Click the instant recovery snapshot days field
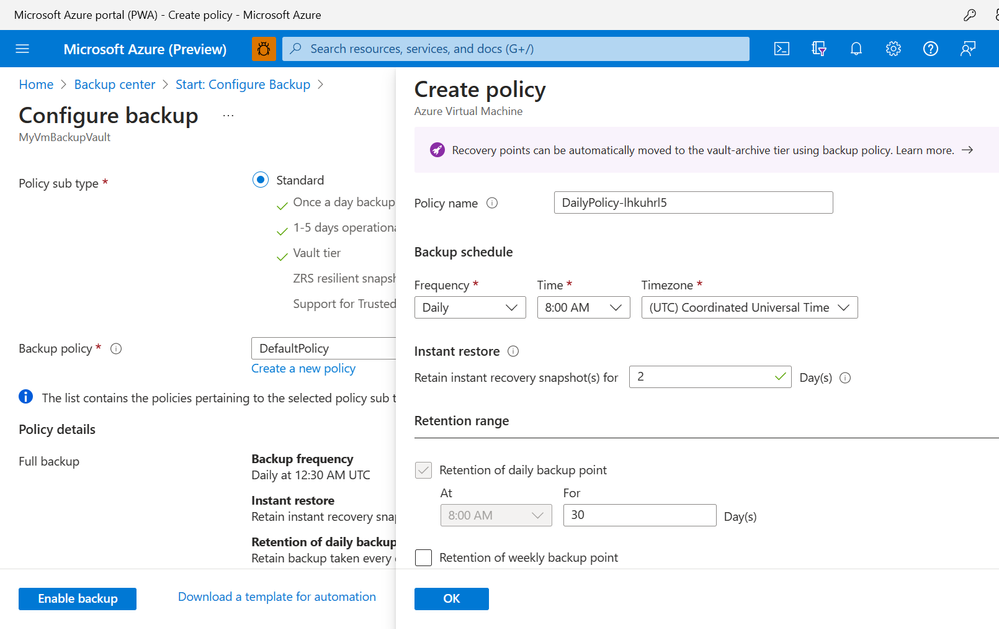 click(x=710, y=377)
